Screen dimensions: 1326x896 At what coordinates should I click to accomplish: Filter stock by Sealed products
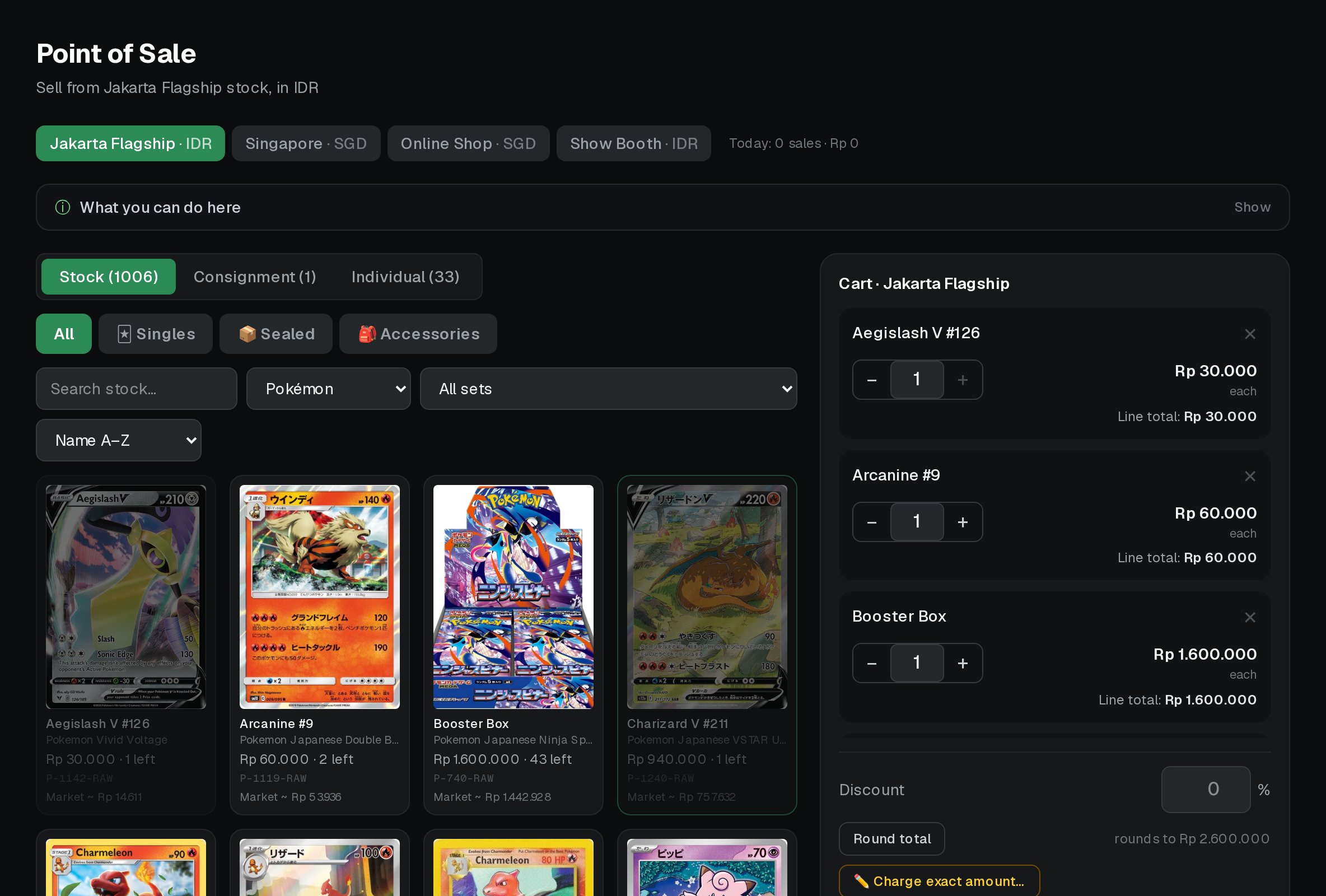(x=276, y=334)
